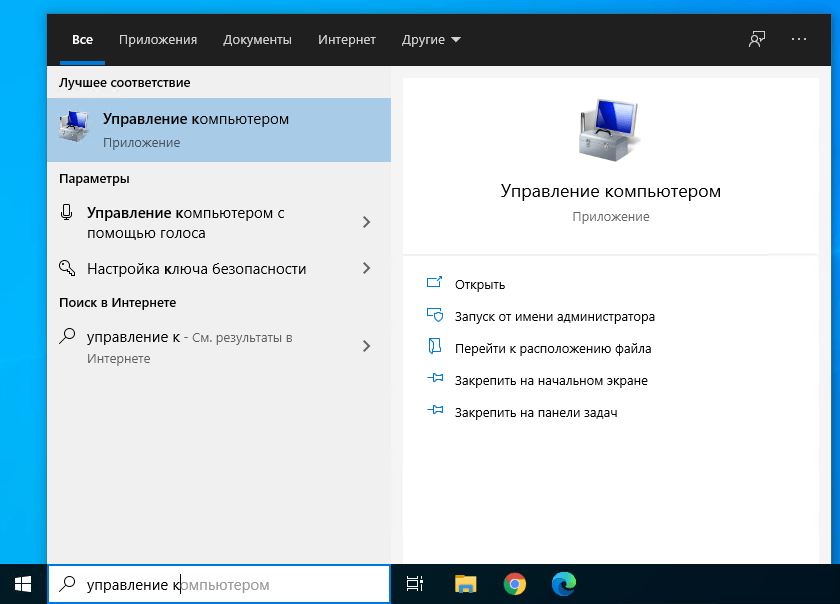
Task: Click the web search magnifier icon
Action: [x=67, y=336]
